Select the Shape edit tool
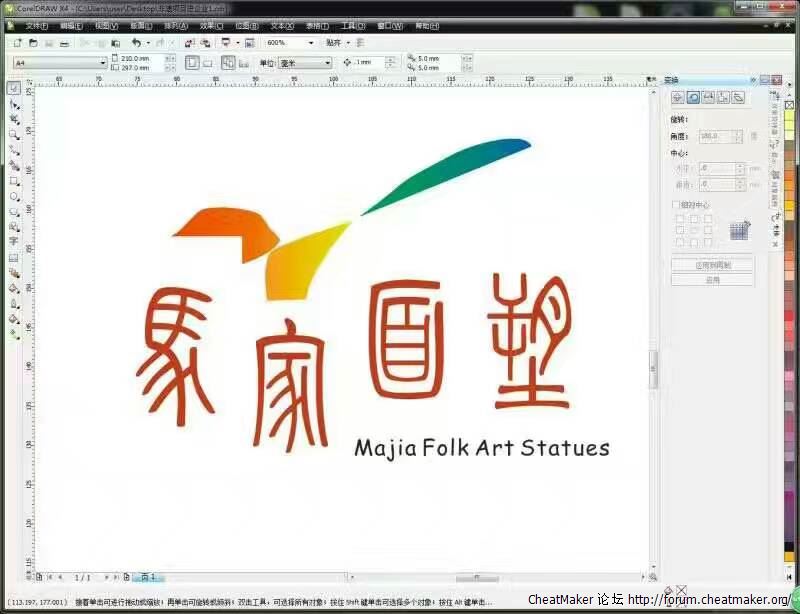The width and height of the screenshot is (800, 614). click(14, 103)
